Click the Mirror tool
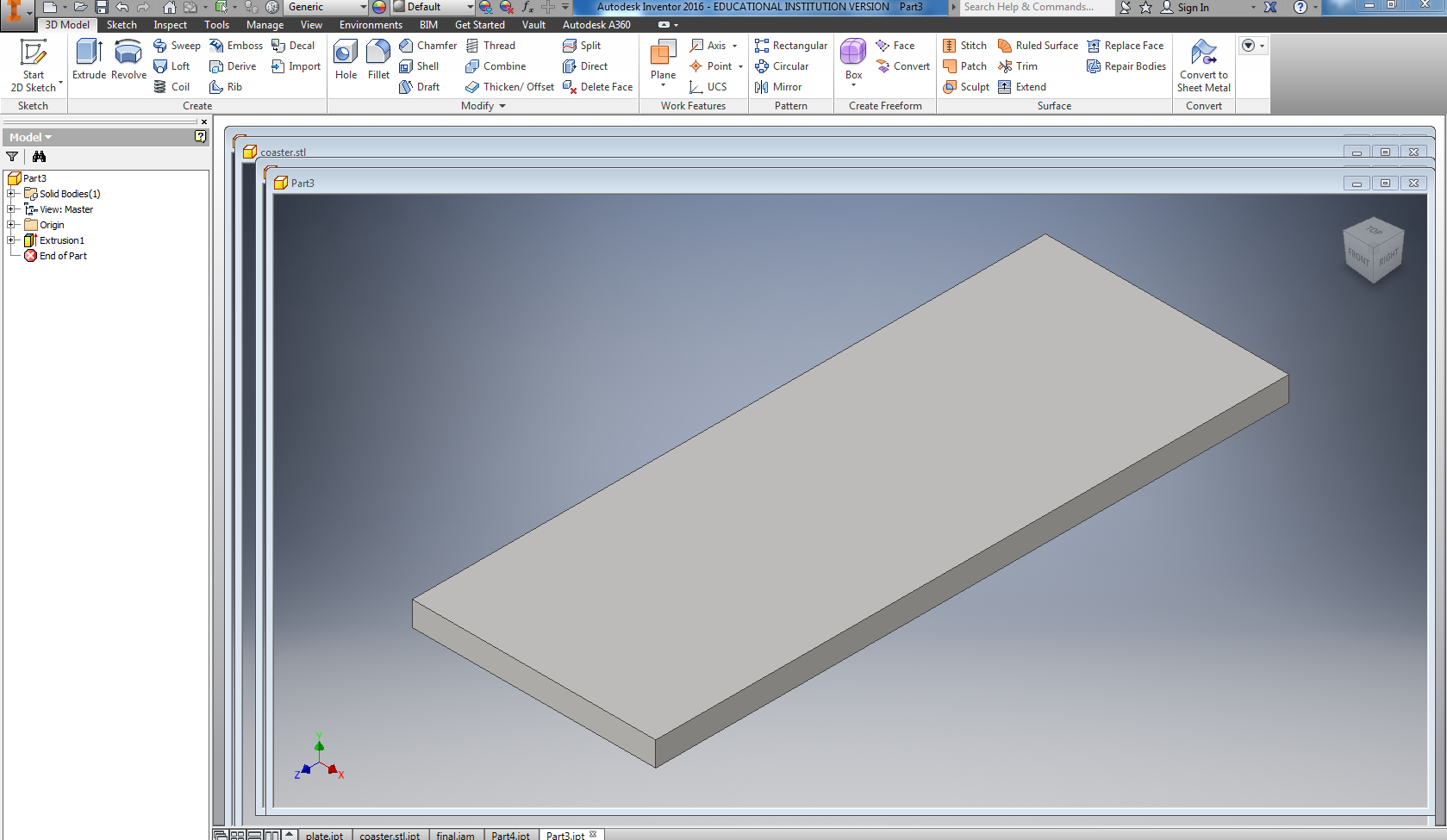 [x=778, y=87]
